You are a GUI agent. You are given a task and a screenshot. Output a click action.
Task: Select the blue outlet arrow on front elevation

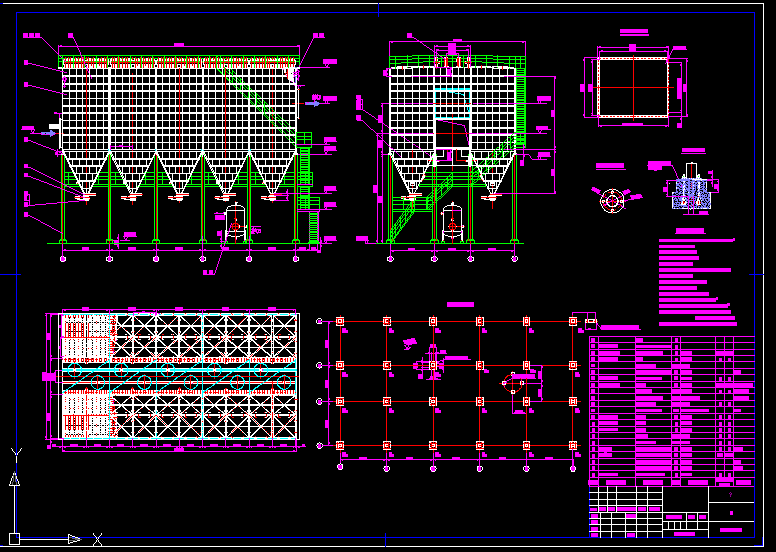314,103
